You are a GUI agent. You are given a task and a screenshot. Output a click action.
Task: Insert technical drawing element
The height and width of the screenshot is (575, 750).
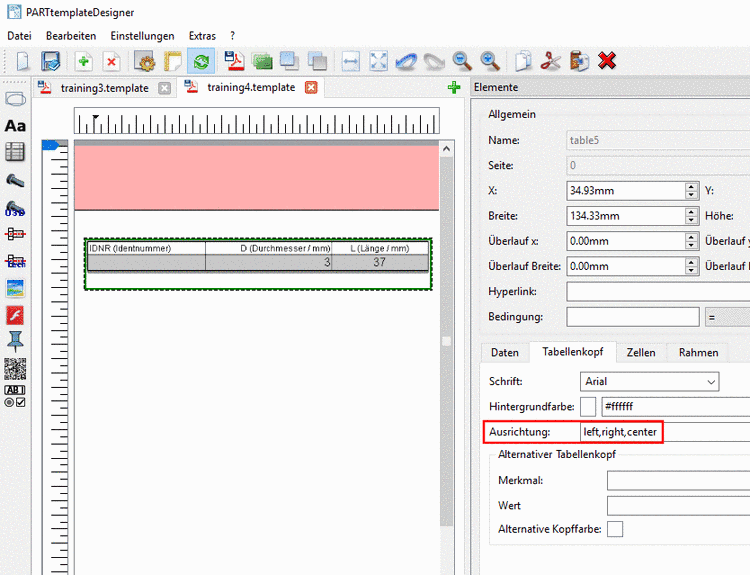click(15, 261)
